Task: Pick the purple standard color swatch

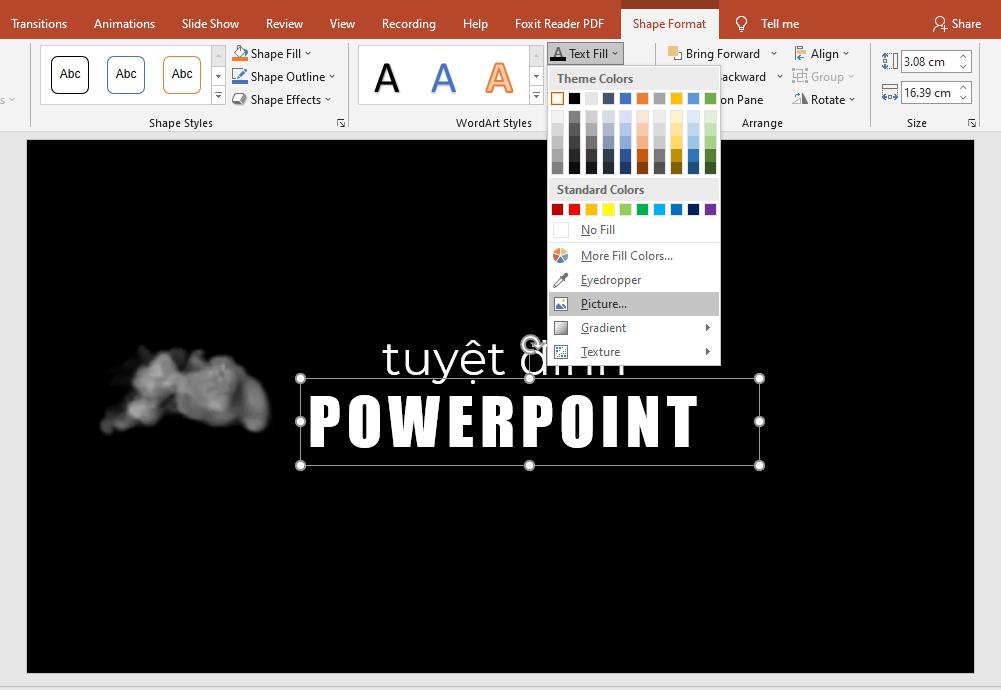Action: coord(710,209)
